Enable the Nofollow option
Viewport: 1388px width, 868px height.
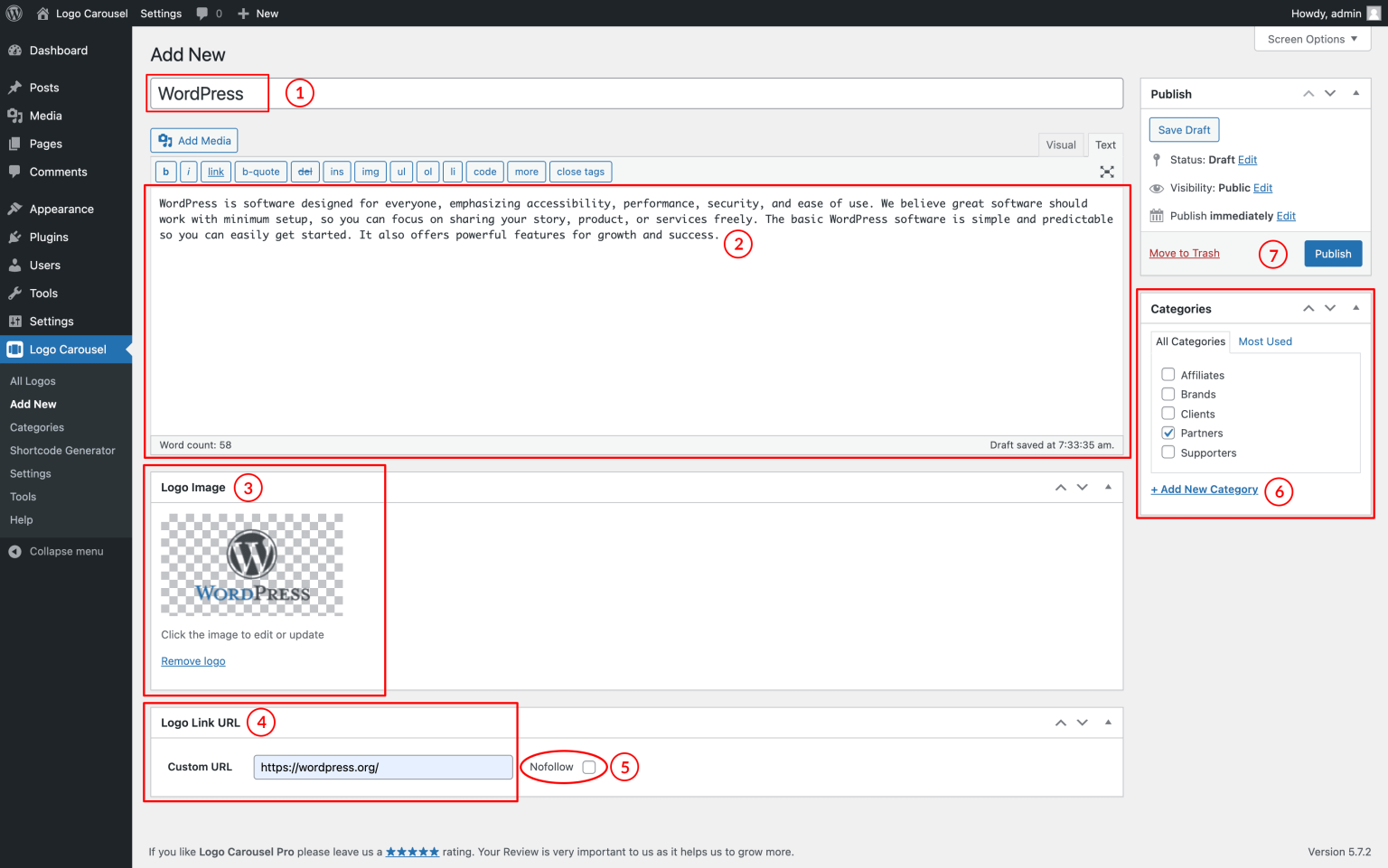point(589,767)
